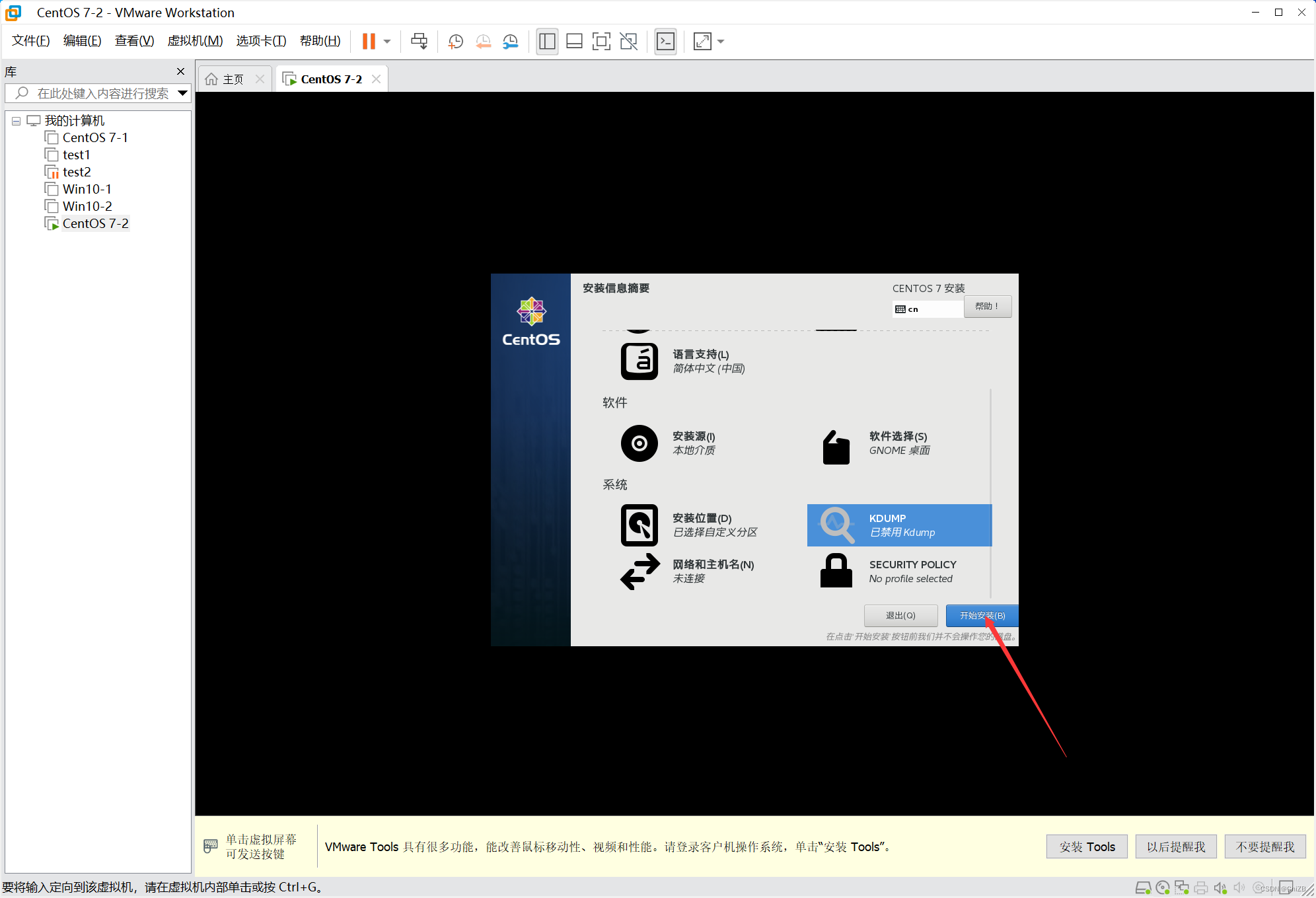Select Win10-1 in the library tree
The width and height of the screenshot is (1316, 898).
[x=87, y=189]
